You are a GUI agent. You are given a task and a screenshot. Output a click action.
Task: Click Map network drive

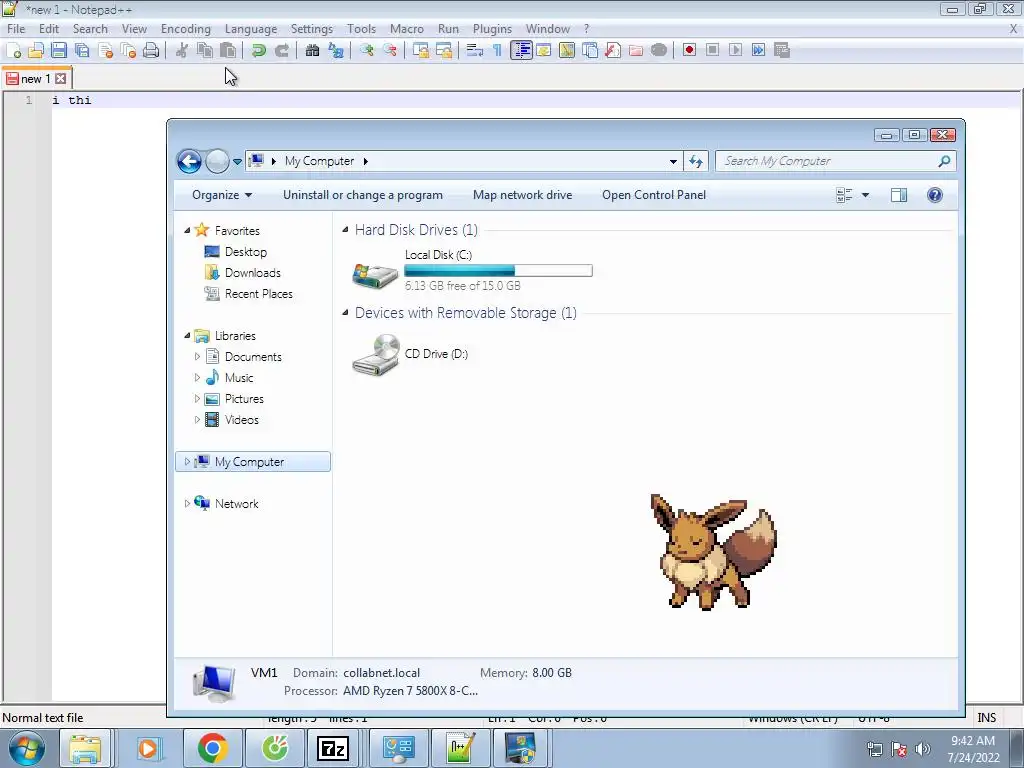pyautogui.click(x=522, y=195)
